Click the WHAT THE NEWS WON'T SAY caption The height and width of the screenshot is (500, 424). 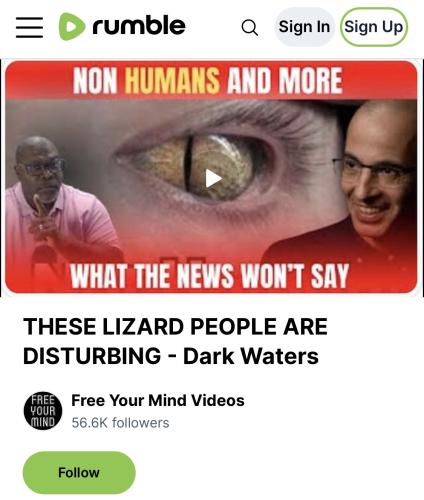pos(209,276)
